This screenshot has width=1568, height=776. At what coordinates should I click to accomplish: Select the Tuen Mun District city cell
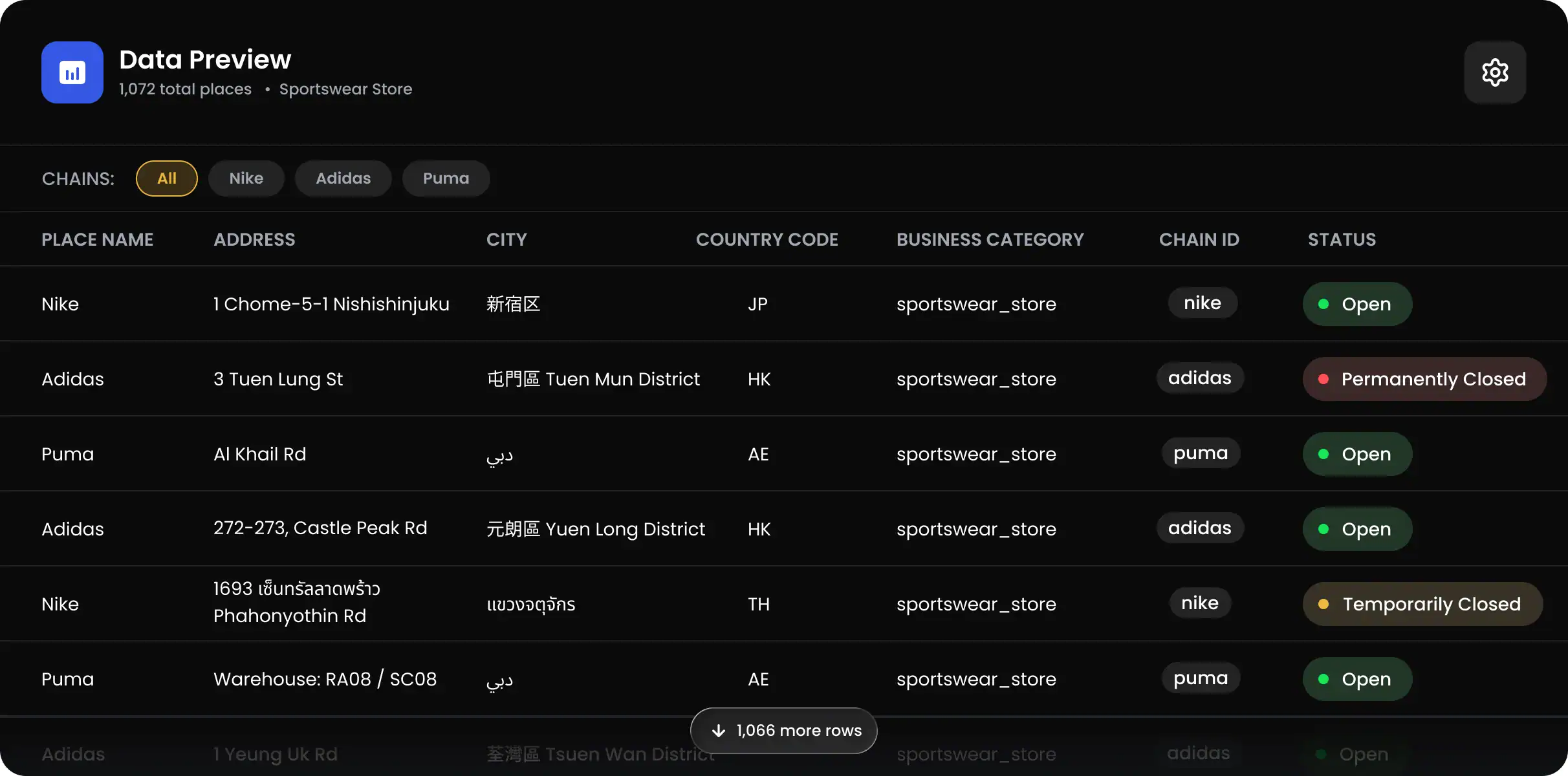[x=593, y=379]
